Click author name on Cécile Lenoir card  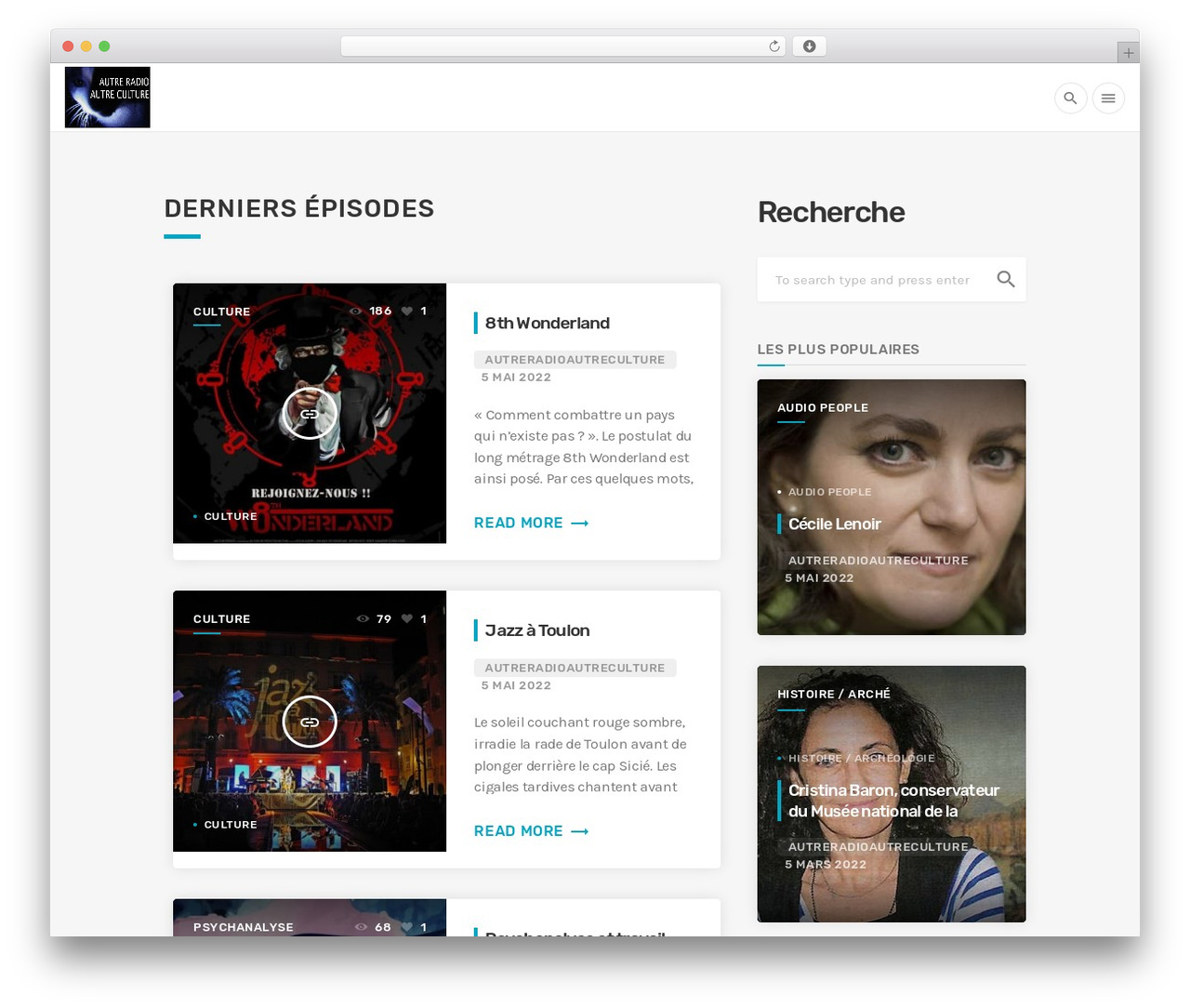[x=879, y=561]
